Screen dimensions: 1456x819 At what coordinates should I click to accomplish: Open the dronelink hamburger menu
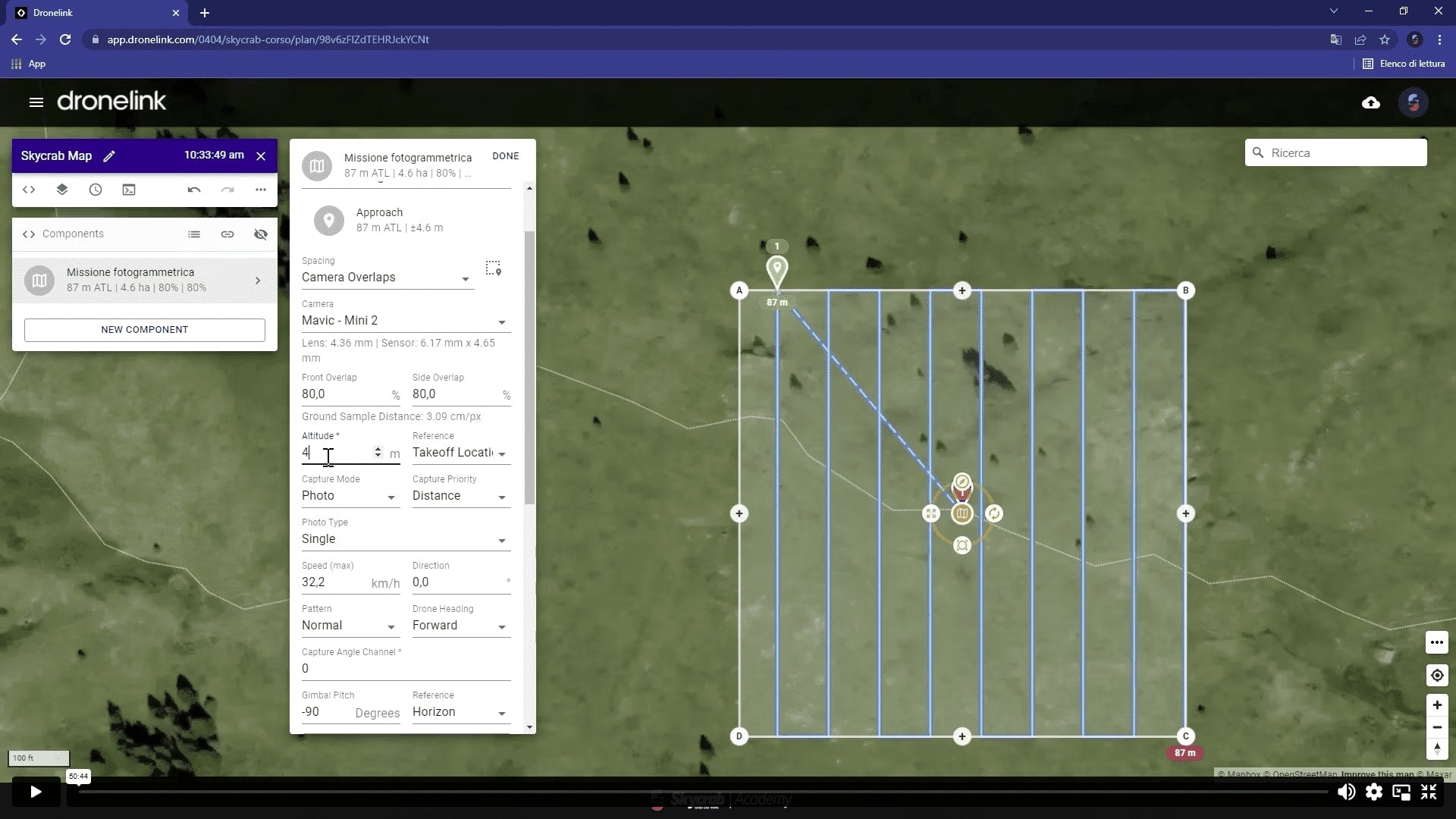pos(36,102)
